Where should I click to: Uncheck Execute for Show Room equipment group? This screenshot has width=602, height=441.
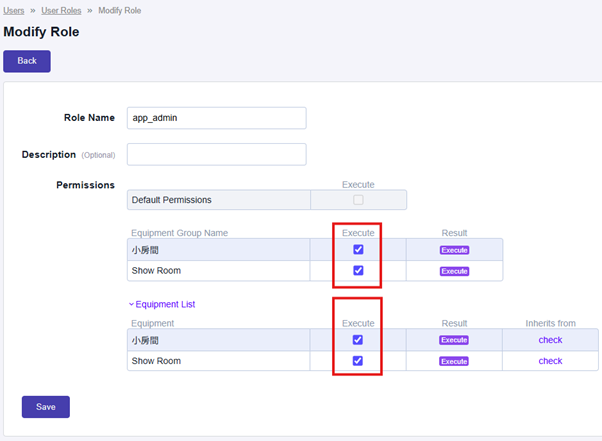click(x=358, y=271)
